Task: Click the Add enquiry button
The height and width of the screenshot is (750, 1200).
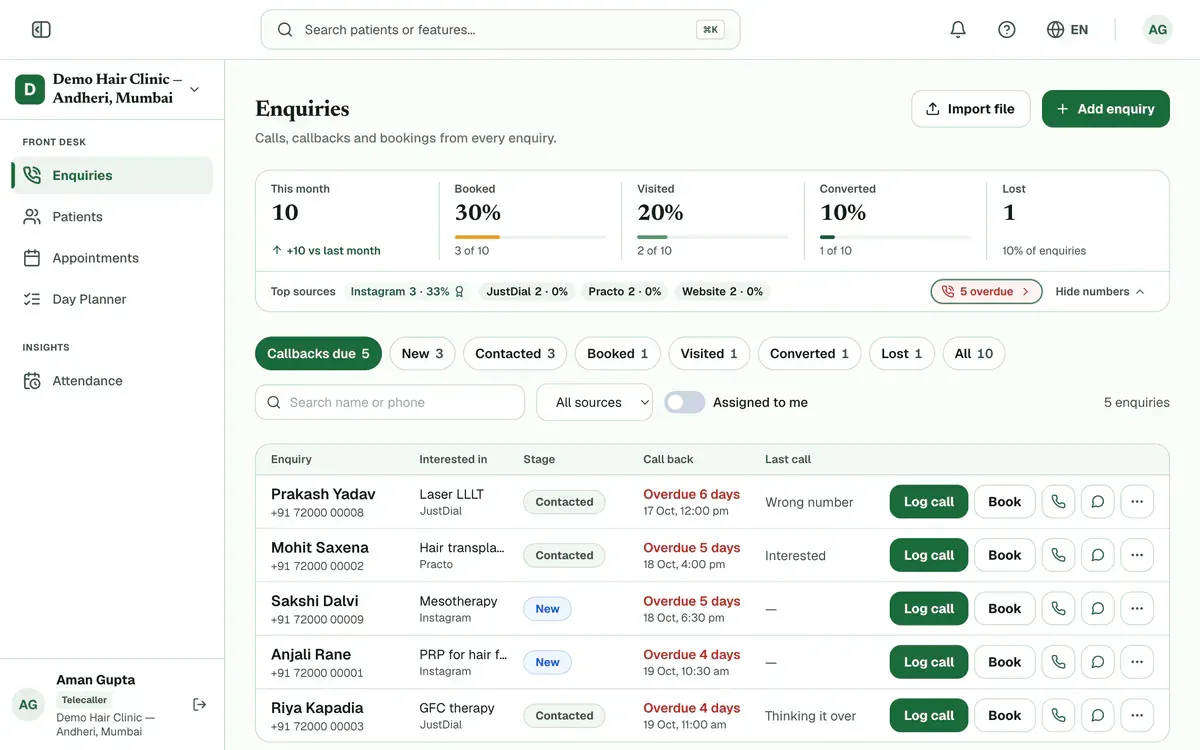Action: point(1106,109)
